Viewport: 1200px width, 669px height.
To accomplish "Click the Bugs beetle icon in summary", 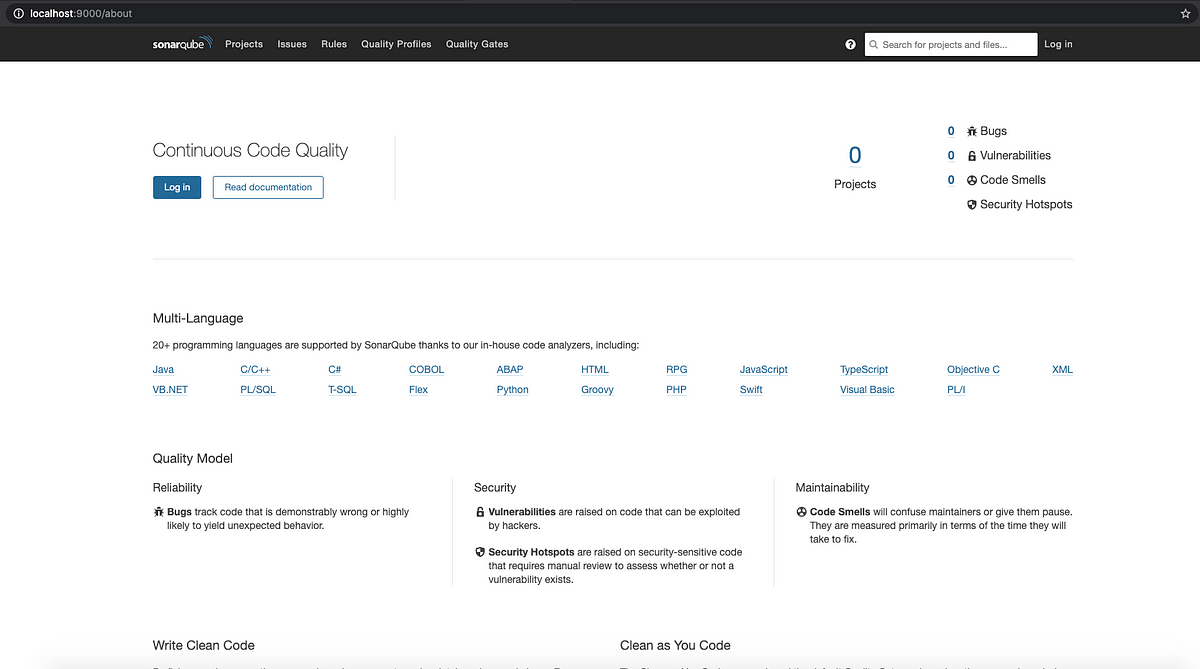I will 971,131.
